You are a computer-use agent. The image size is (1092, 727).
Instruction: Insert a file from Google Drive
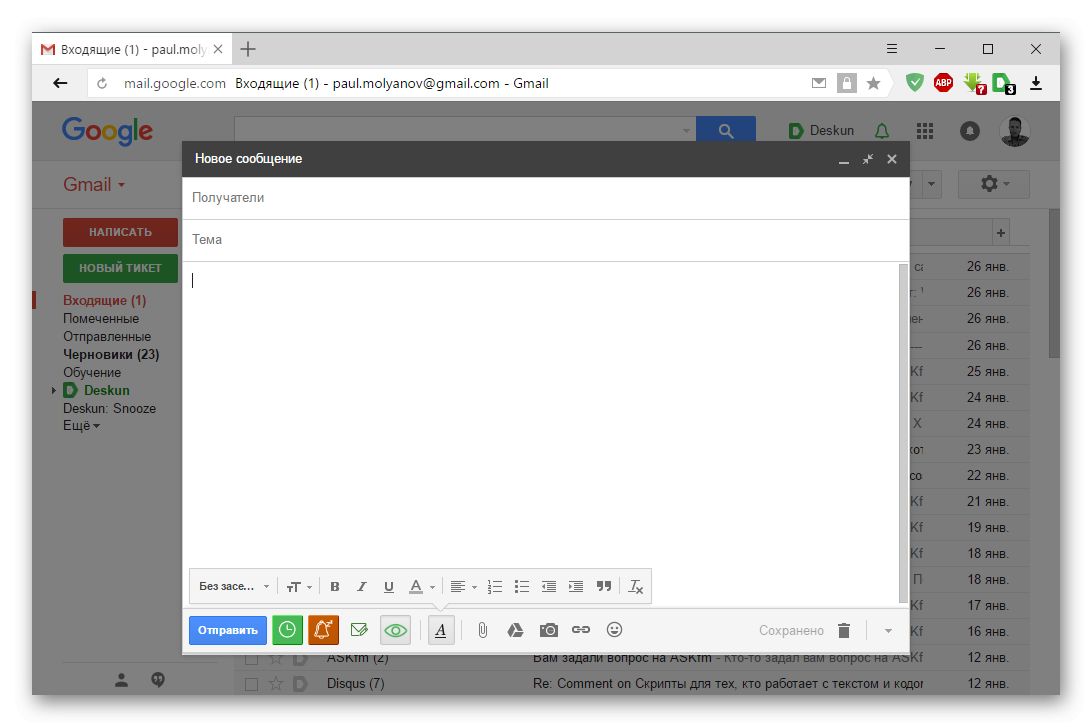515,630
